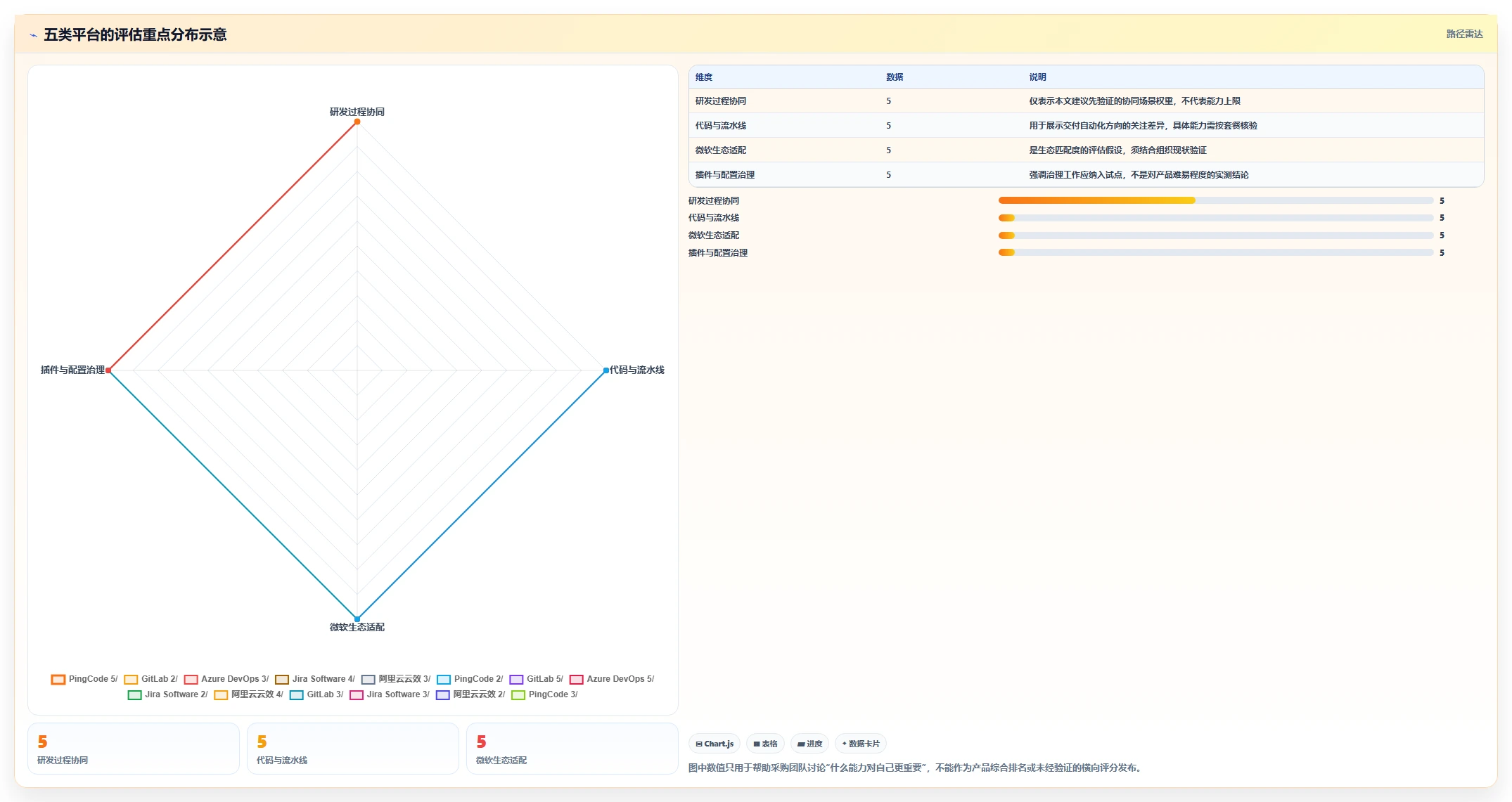
Task: Click the 微软生态适配 radar axis label
Action: point(357,627)
